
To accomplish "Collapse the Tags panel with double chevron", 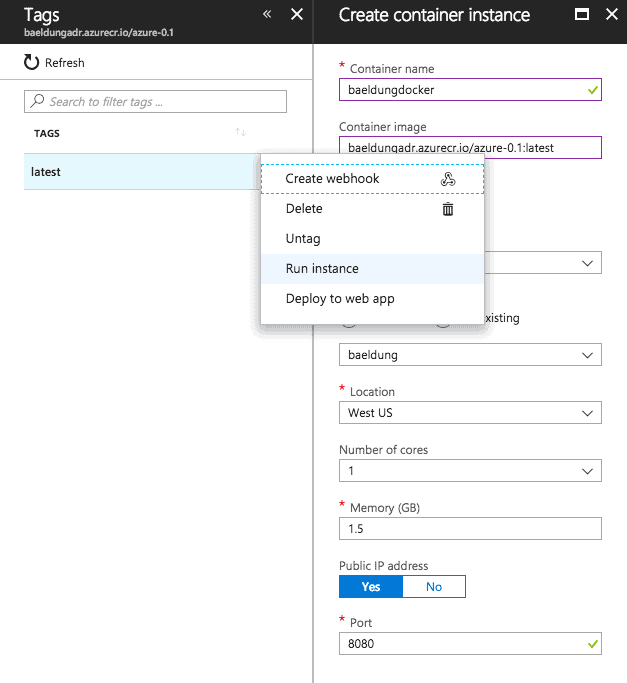I will pyautogui.click(x=267, y=15).
